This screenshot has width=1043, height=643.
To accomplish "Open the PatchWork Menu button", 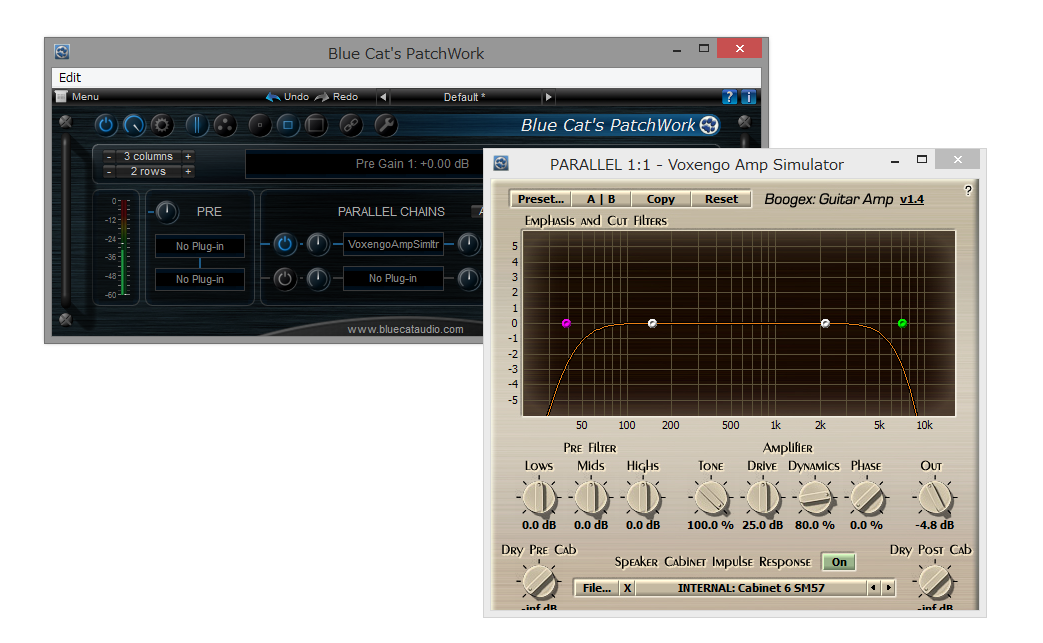I will pos(77,97).
